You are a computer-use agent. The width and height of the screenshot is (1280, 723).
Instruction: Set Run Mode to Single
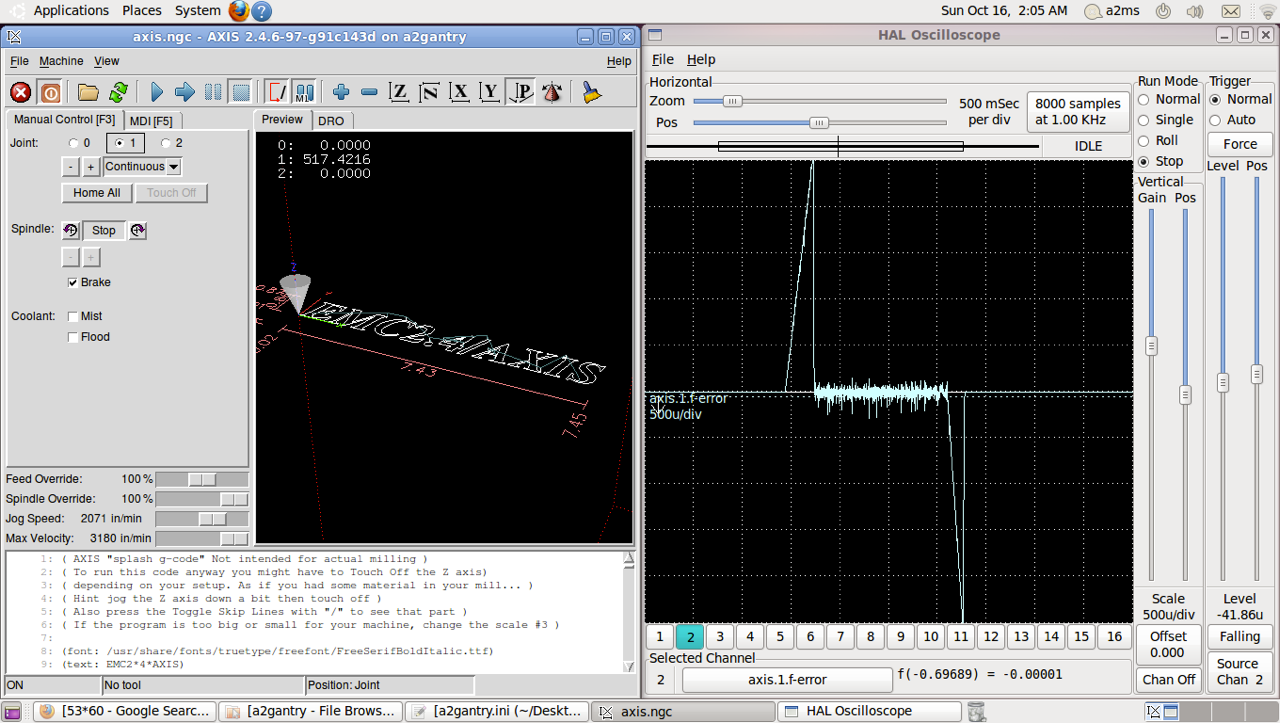(x=1145, y=120)
